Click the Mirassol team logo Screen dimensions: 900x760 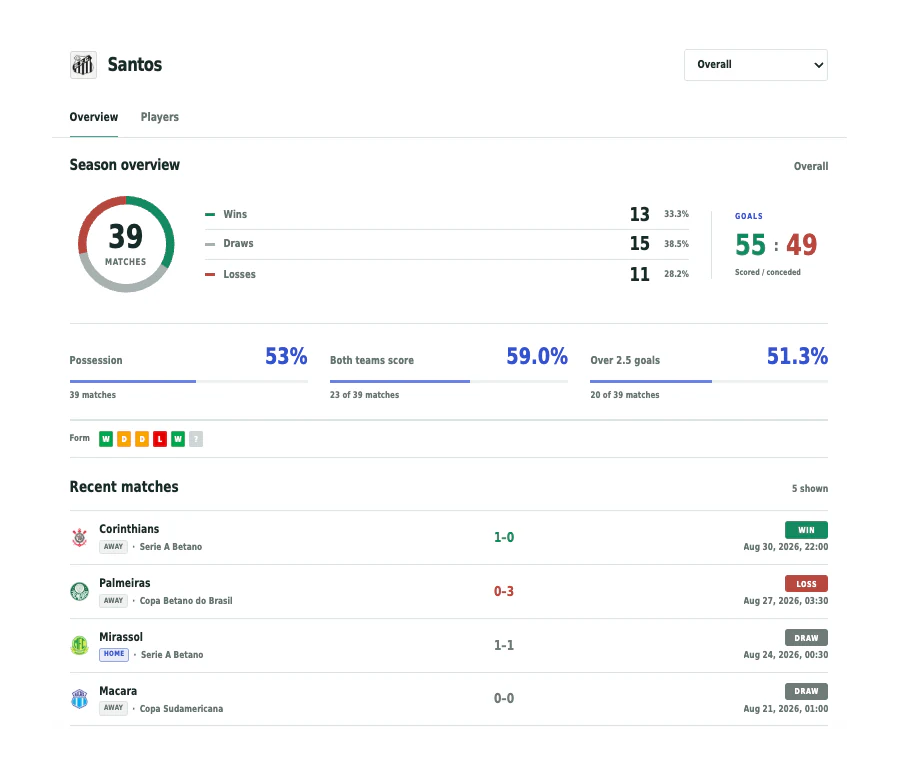tap(80, 645)
